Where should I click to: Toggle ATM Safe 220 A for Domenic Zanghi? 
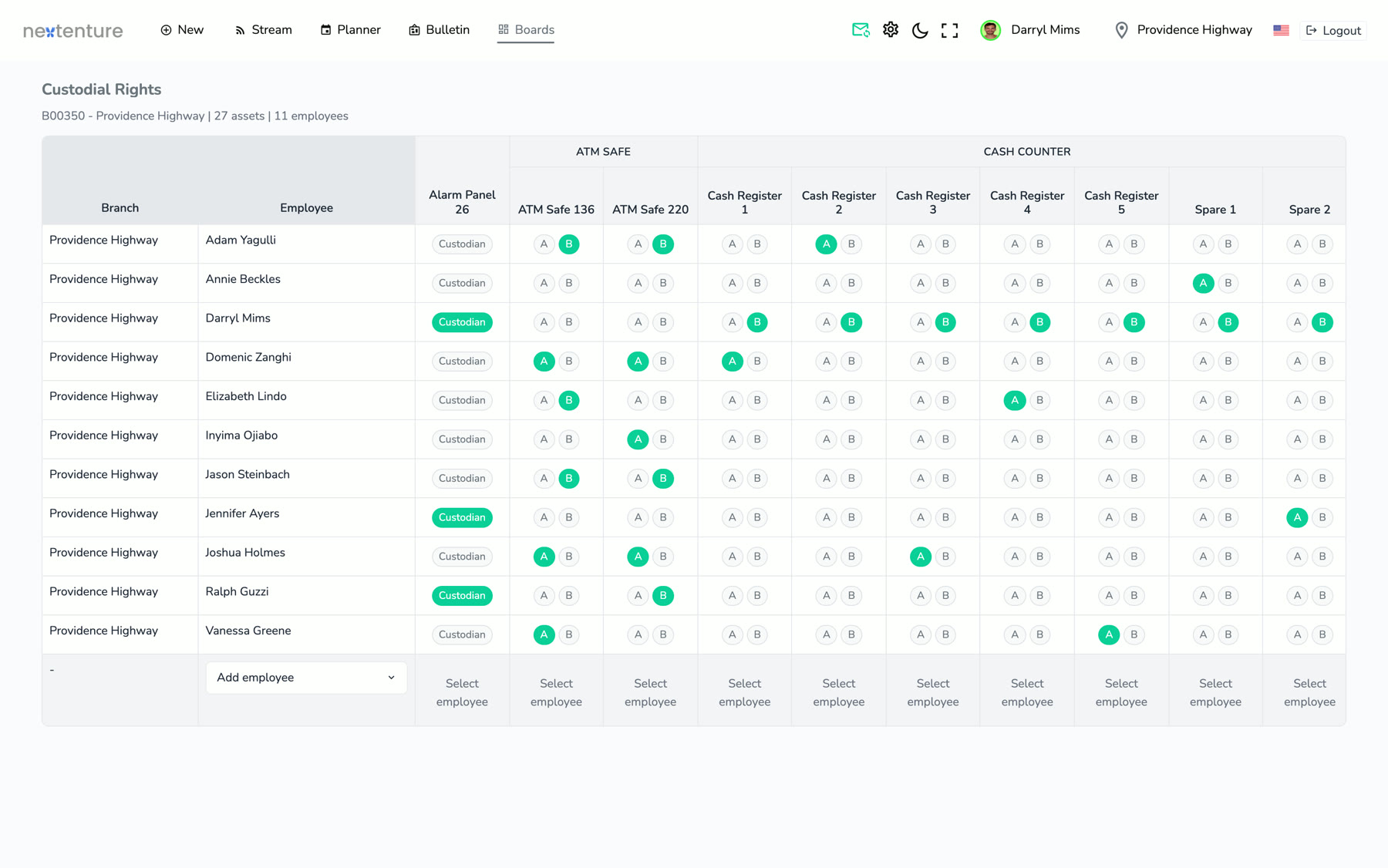(x=638, y=362)
